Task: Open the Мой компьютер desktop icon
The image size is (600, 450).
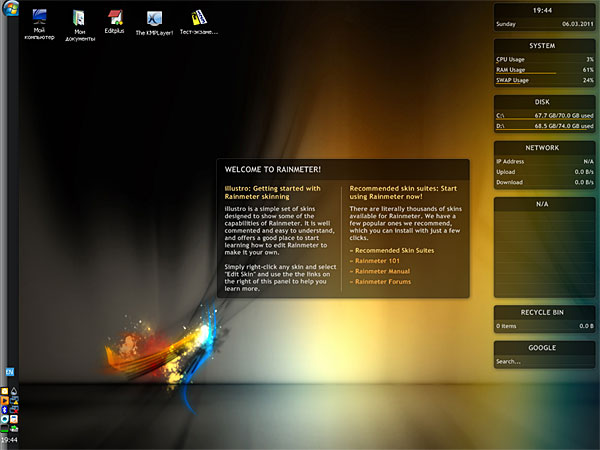Action: point(39,24)
